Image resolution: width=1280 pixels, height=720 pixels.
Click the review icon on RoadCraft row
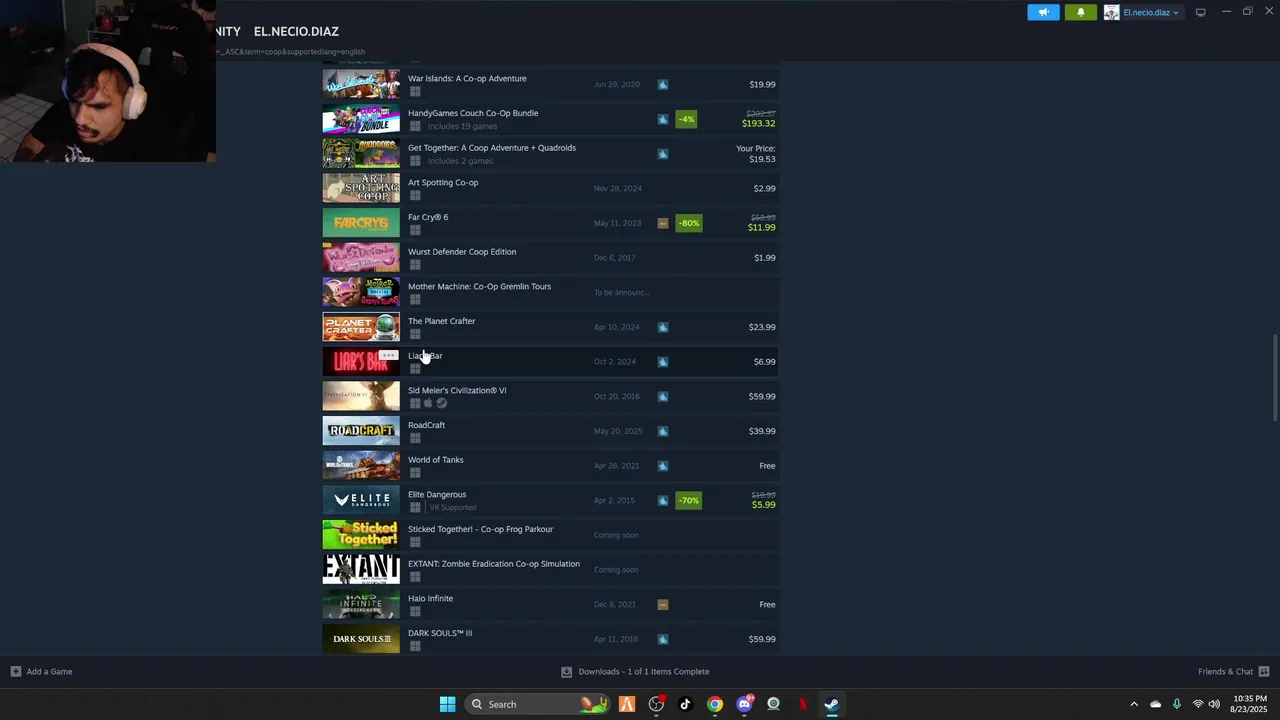[x=663, y=431]
